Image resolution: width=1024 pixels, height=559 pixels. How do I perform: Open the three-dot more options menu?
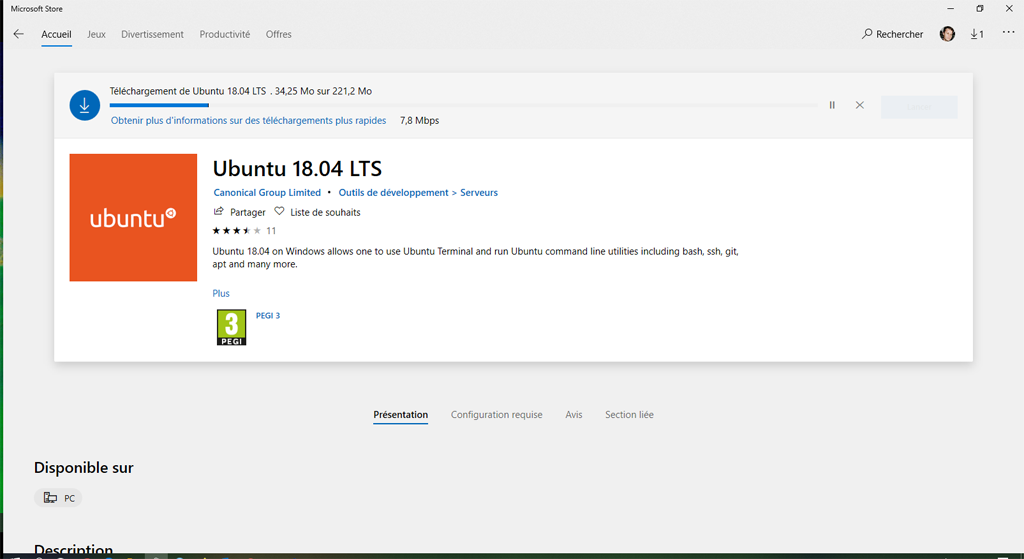(x=1008, y=33)
